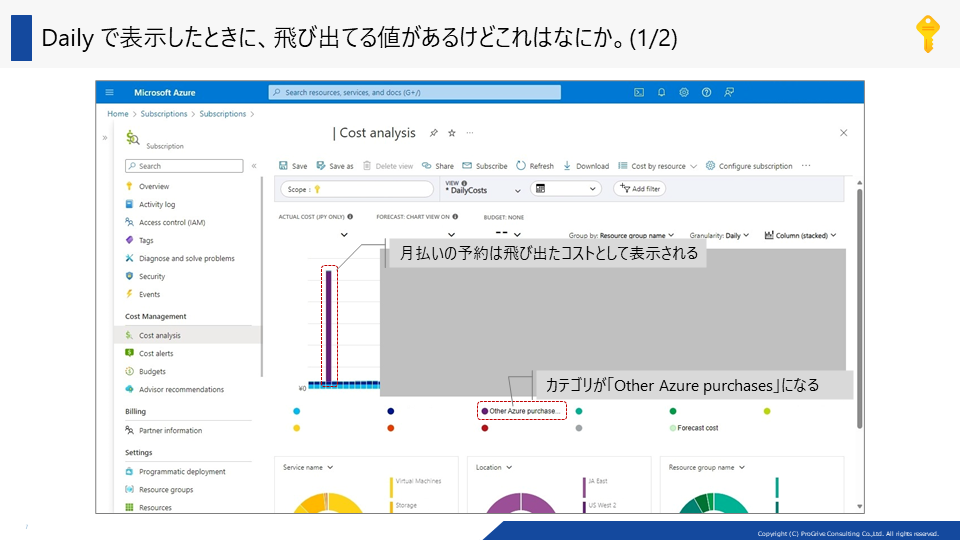Open Service name chart dropdown
The height and width of the screenshot is (540, 960).
308,467
